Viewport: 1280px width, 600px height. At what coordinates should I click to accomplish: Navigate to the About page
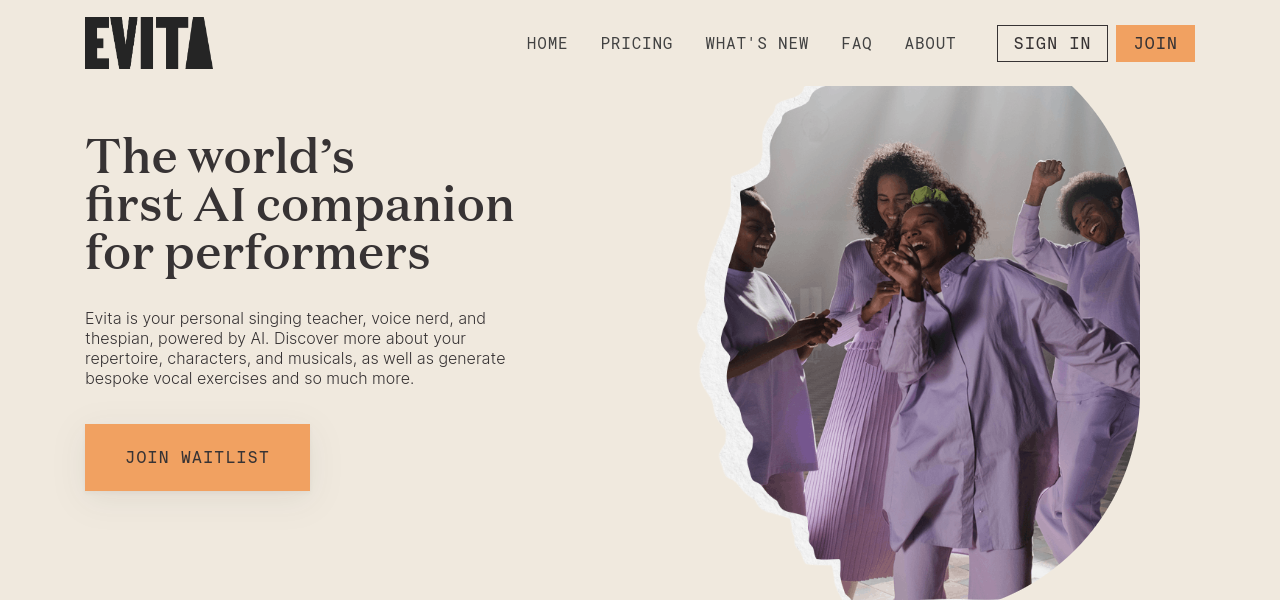(x=930, y=44)
